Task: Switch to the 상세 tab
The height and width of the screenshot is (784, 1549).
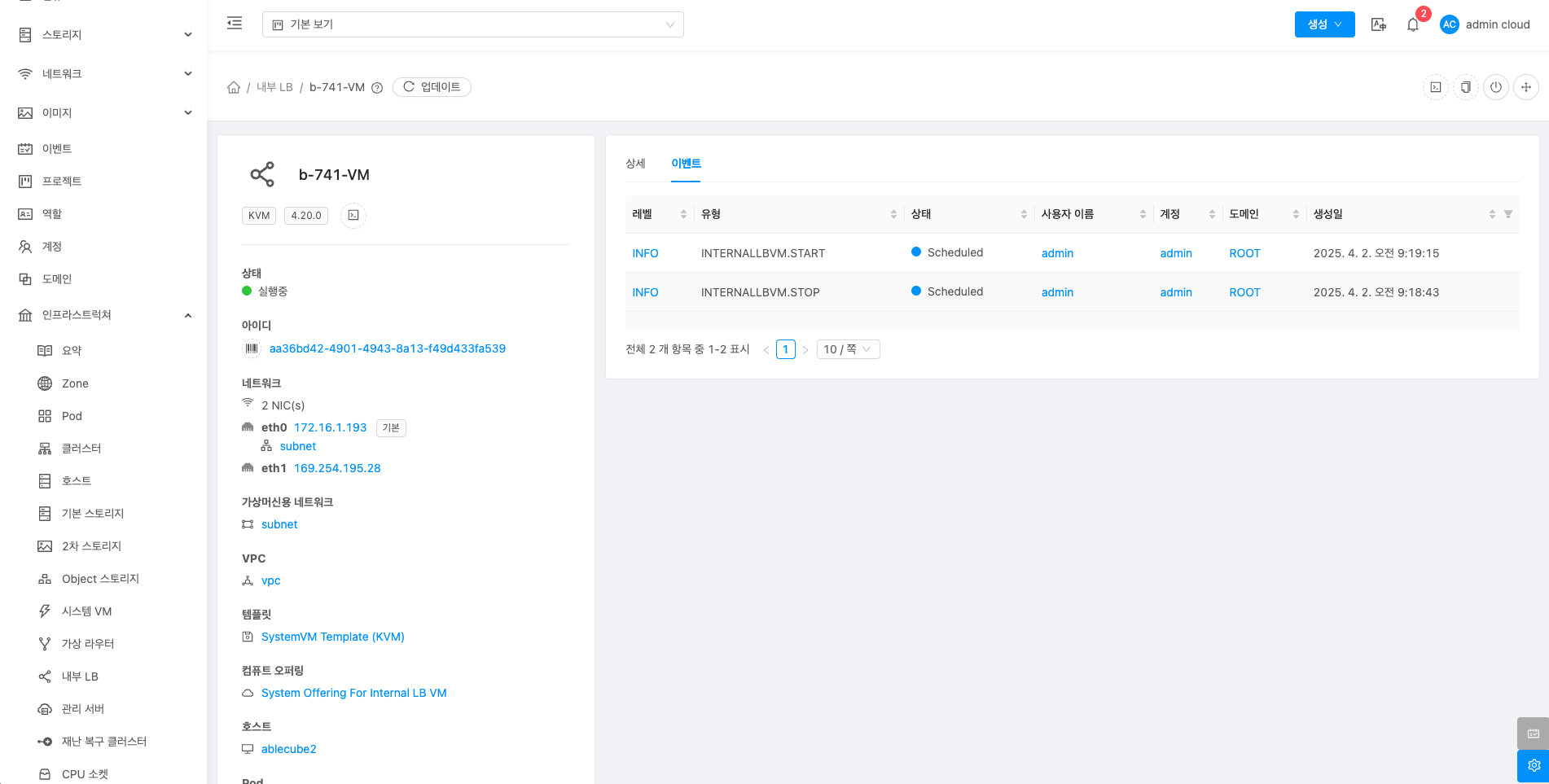Action: pos(635,164)
